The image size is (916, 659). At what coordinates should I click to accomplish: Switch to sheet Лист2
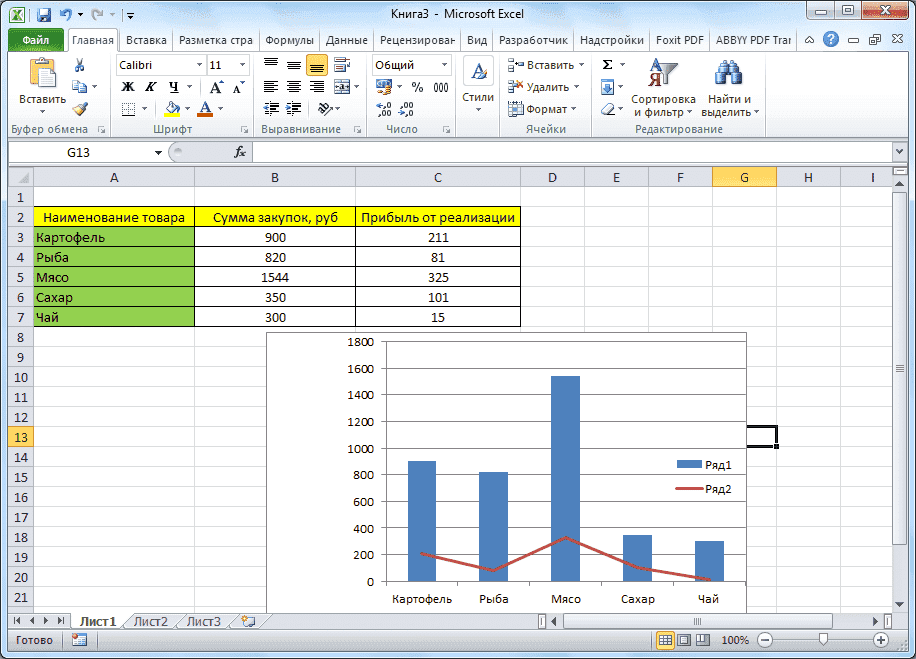tap(149, 621)
